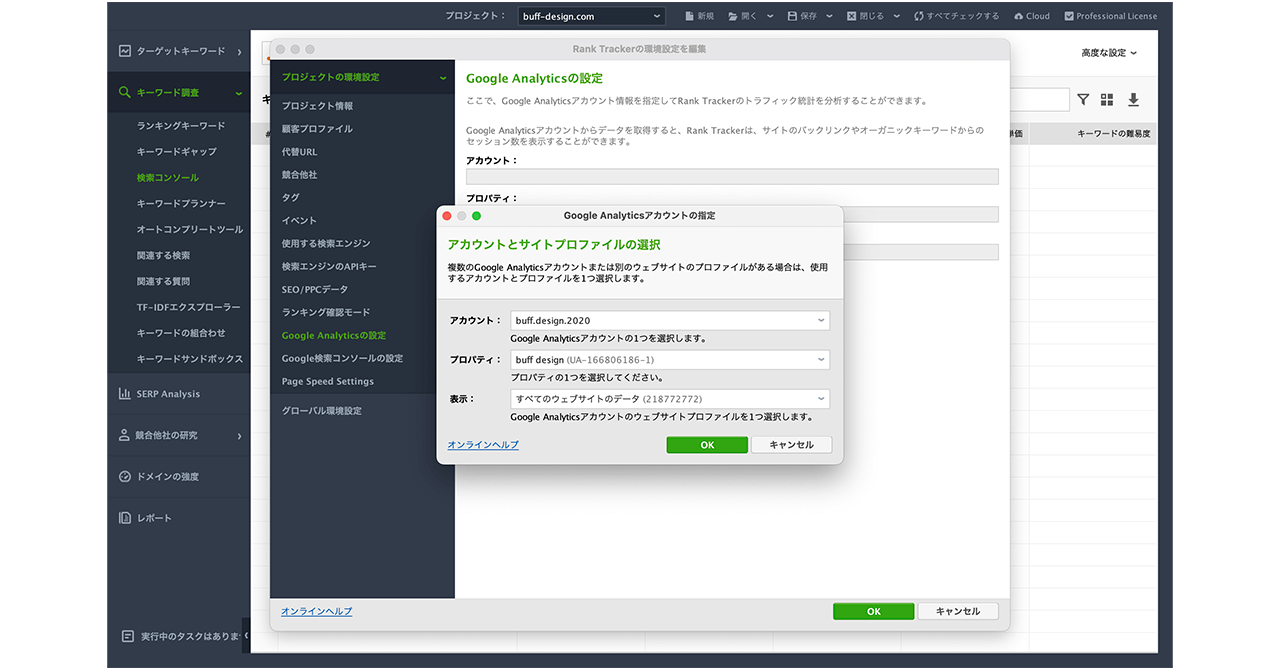Open the 表示 dropdown for website data

[669, 399]
